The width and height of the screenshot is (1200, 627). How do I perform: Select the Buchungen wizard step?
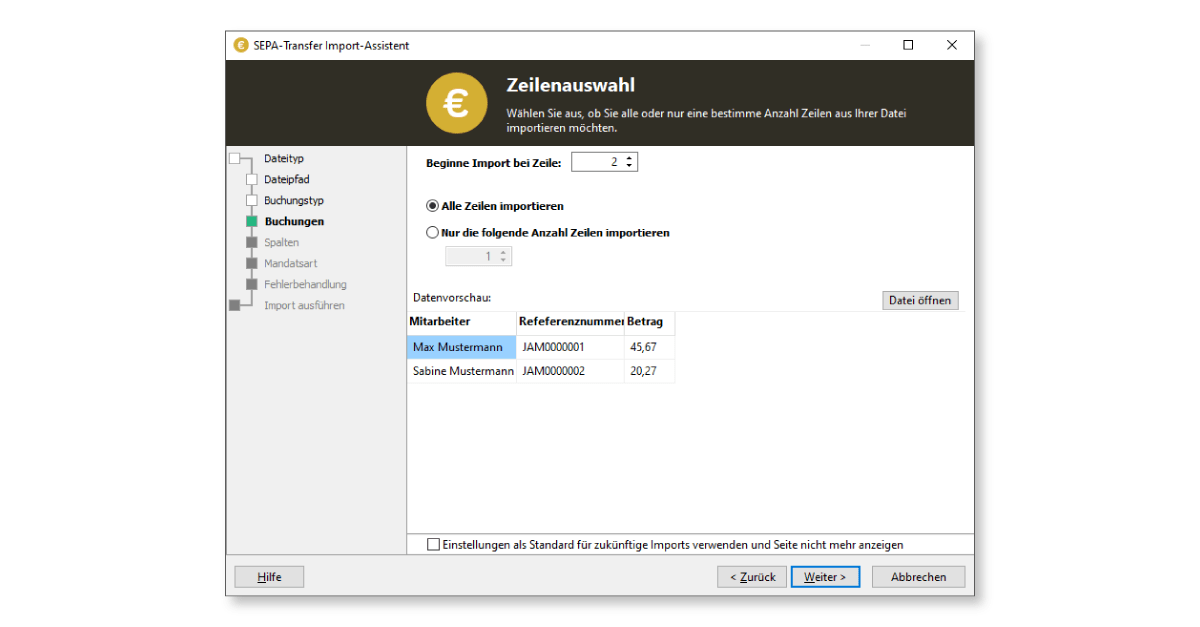294,221
